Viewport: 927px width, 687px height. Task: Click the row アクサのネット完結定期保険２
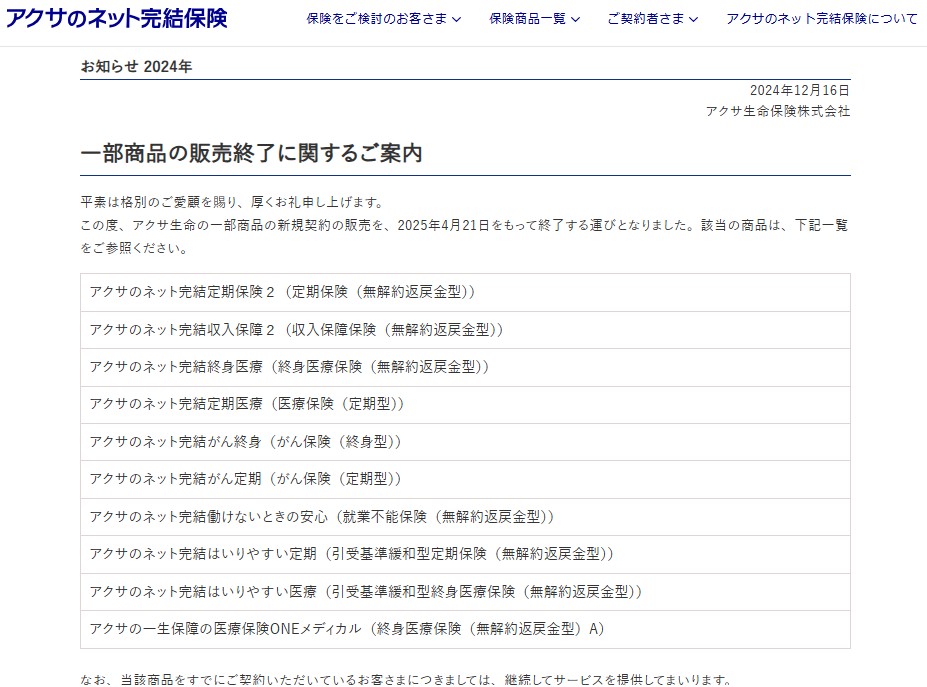tap(465, 292)
